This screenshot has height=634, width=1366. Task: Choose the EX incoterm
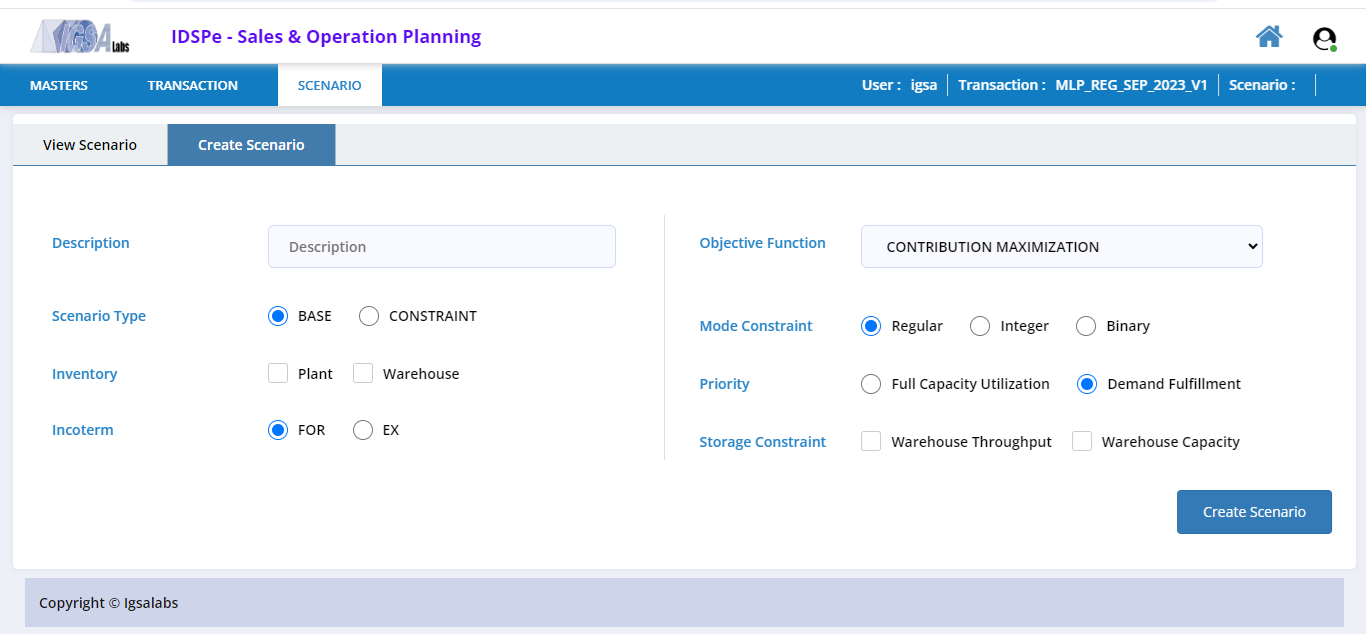(363, 430)
